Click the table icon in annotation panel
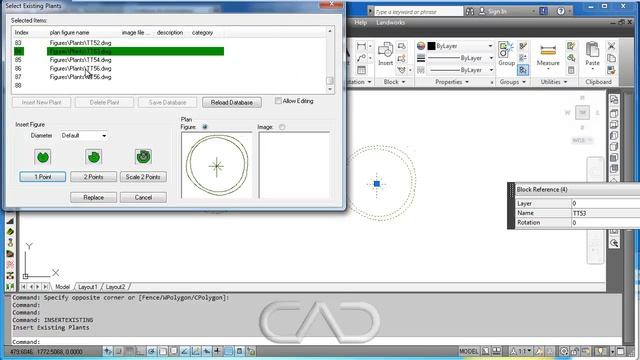The height and width of the screenshot is (360, 640). [x=361, y=70]
